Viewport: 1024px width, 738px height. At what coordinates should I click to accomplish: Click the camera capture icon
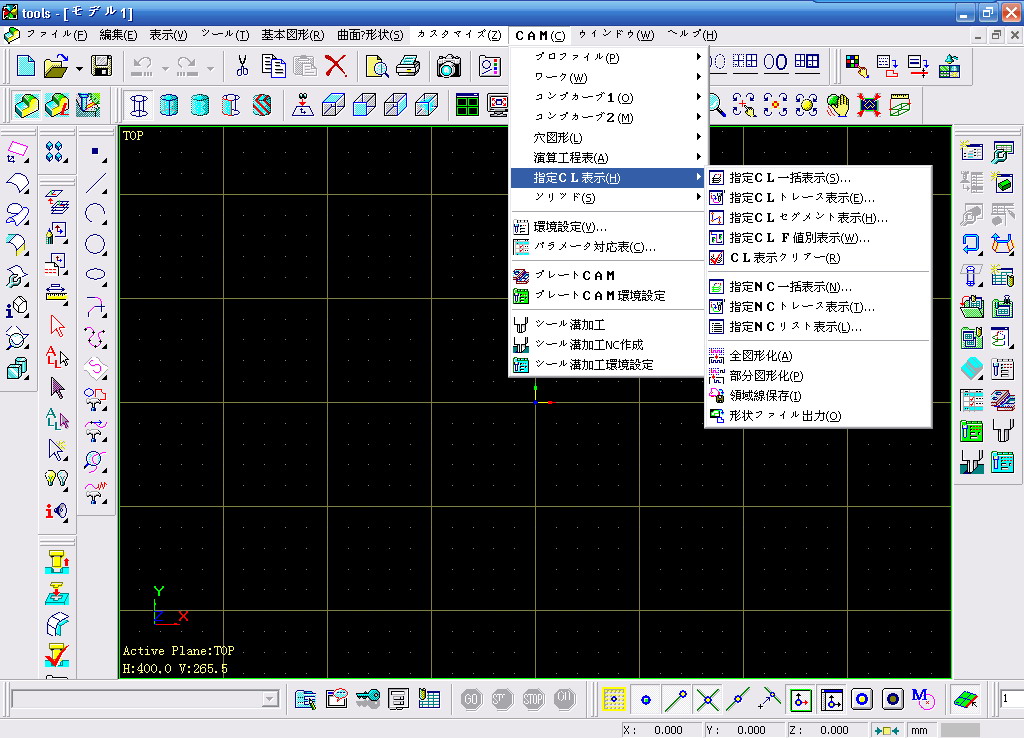(x=449, y=66)
